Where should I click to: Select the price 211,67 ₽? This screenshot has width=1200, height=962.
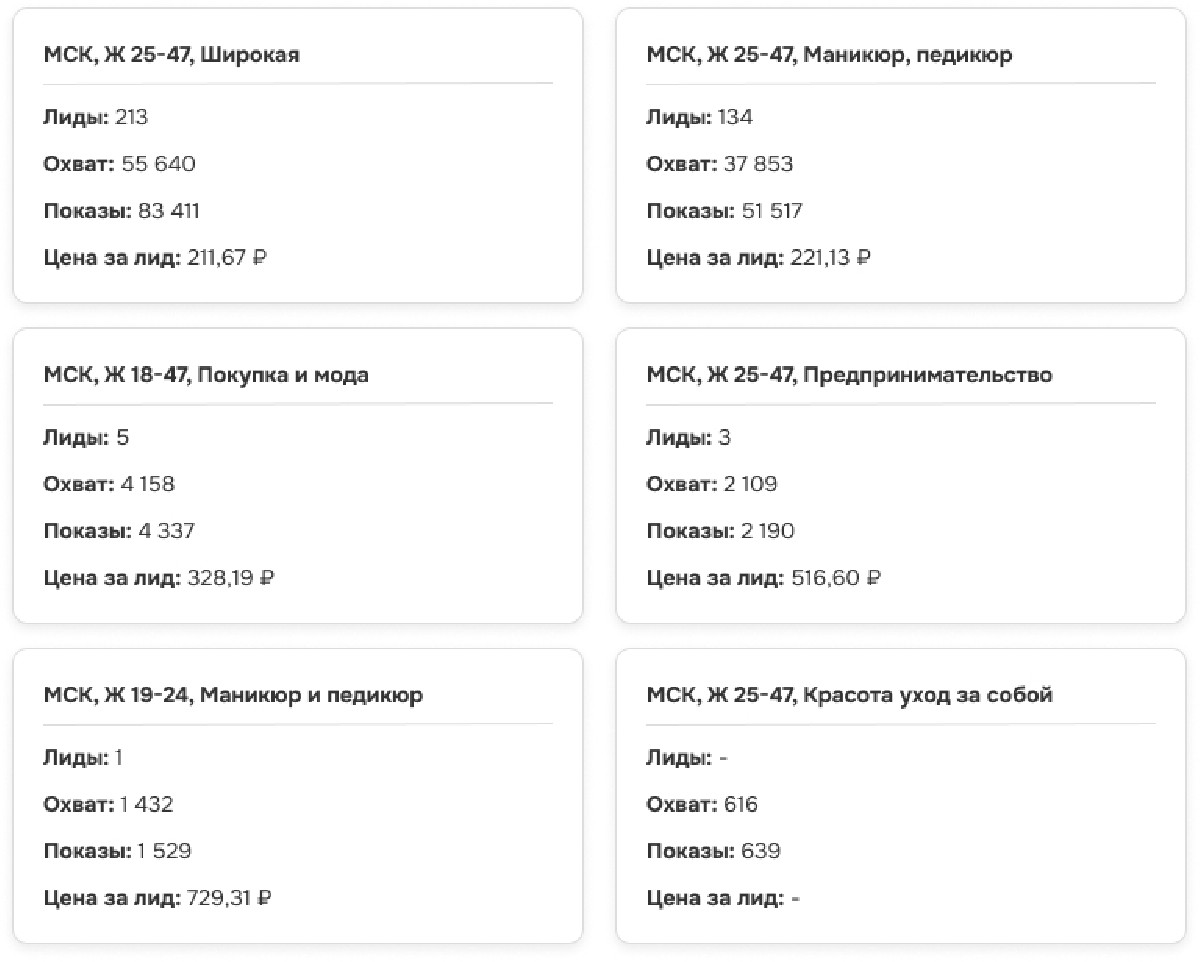pos(227,258)
